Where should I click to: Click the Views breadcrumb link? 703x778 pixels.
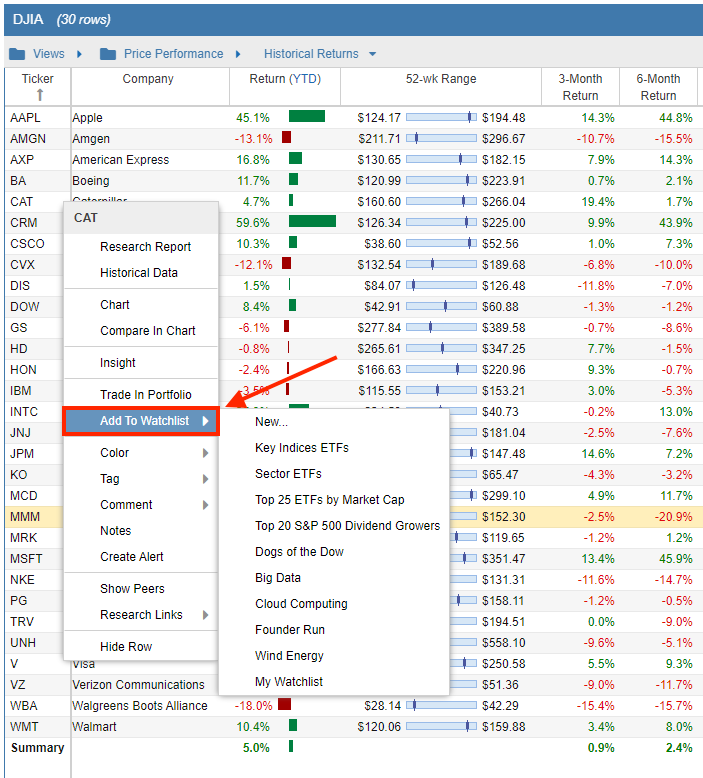(49, 54)
